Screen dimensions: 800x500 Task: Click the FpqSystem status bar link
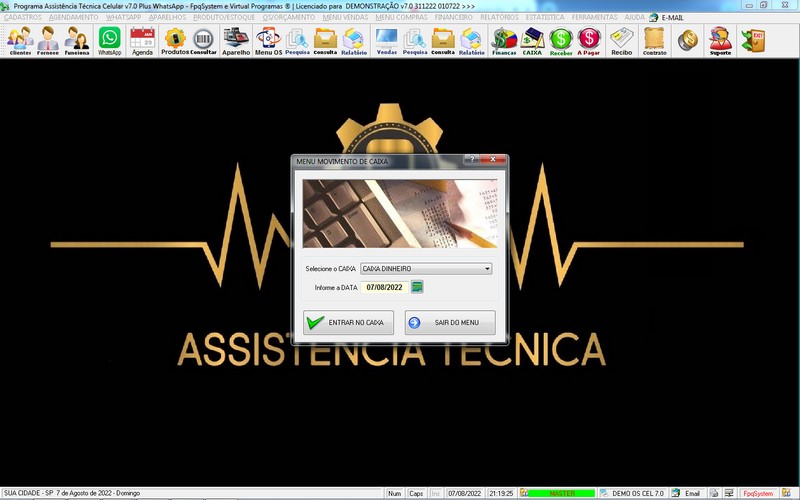[x=758, y=493]
